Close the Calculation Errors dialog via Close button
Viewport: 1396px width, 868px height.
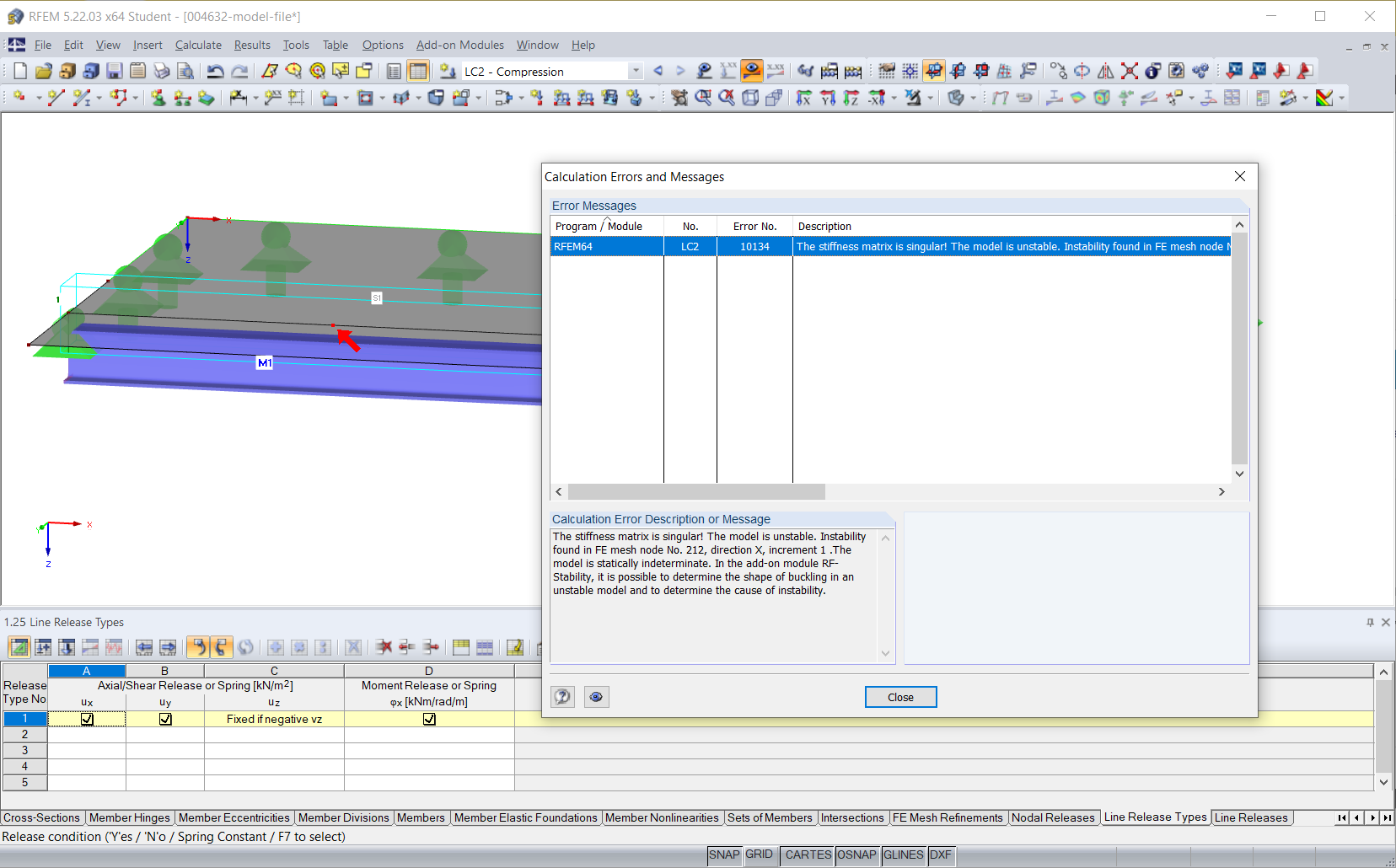pos(900,697)
